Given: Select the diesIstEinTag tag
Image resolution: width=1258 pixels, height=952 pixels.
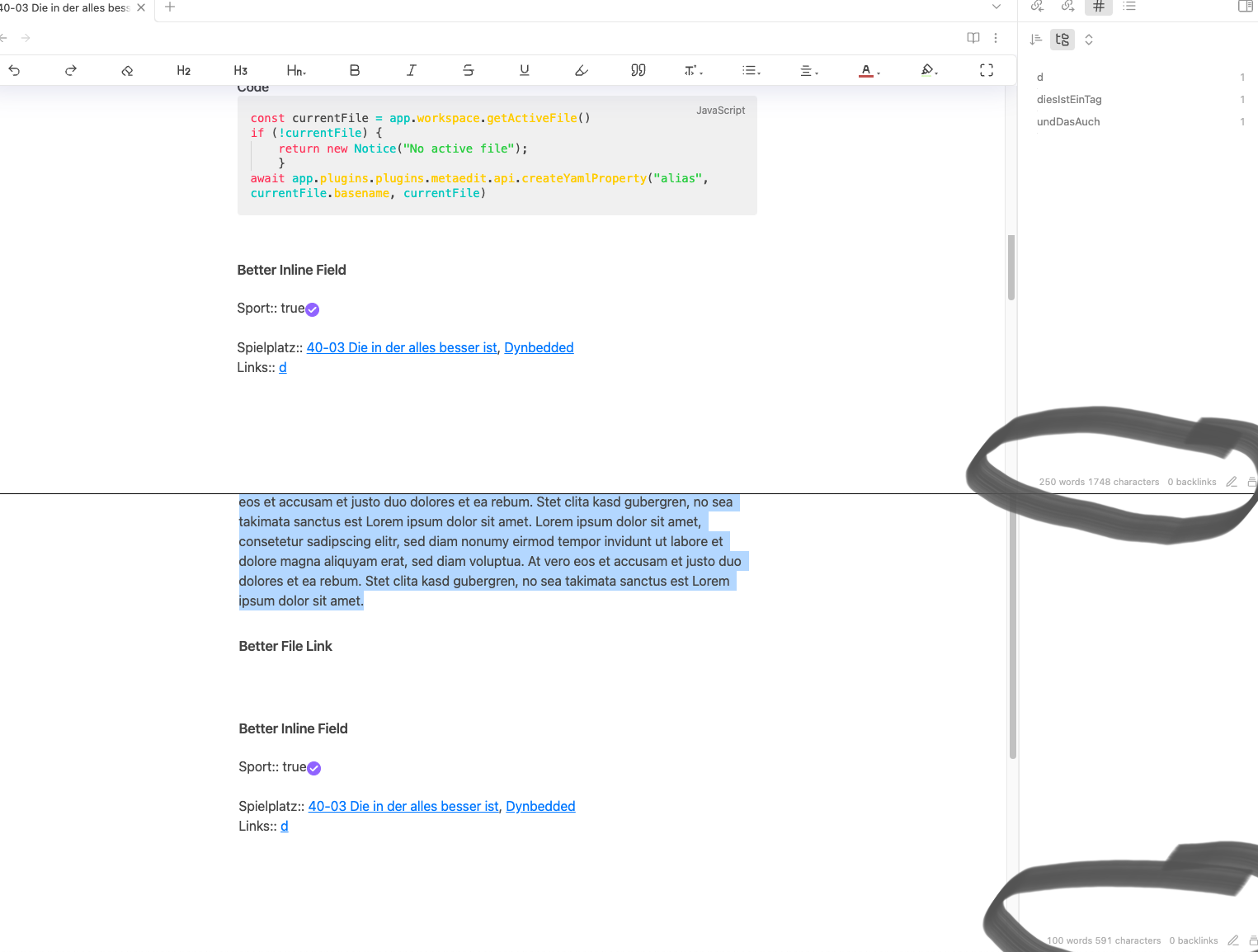Looking at the screenshot, I should (x=1069, y=99).
